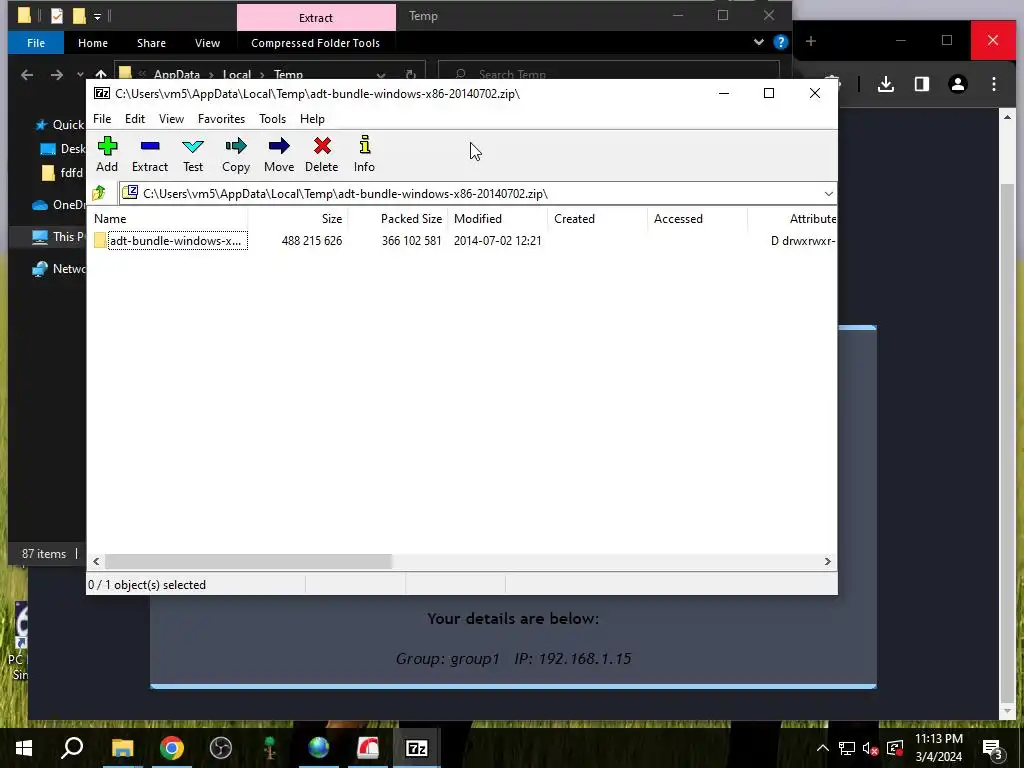1024x768 pixels.
Task: Open the taskbar clock showing 11:13 PM
Action: (x=938, y=748)
